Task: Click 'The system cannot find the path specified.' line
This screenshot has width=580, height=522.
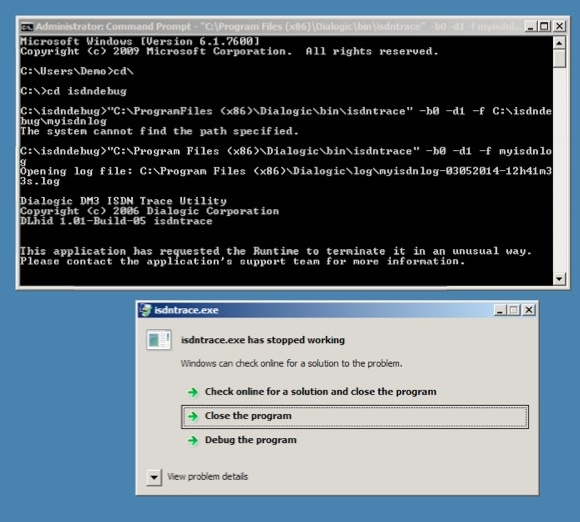Action: pos(159,131)
